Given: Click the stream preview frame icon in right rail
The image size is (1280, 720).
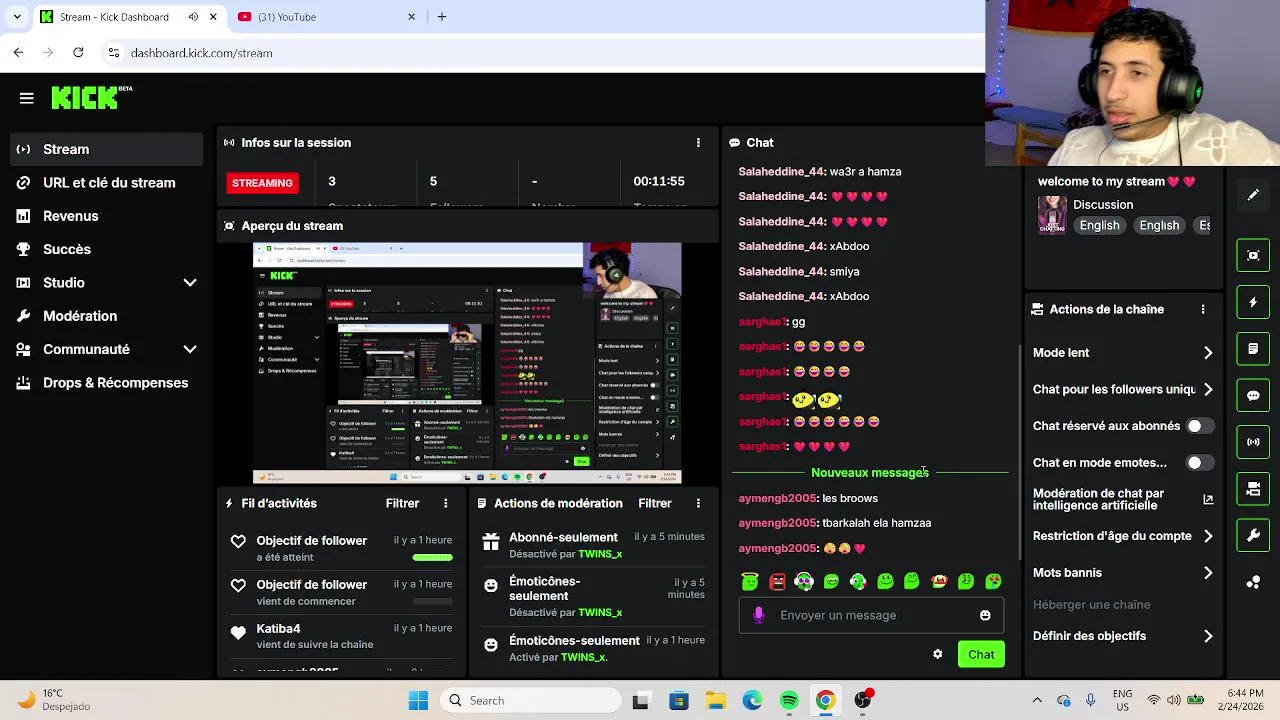Looking at the screenshot, I should point(1253,255).
